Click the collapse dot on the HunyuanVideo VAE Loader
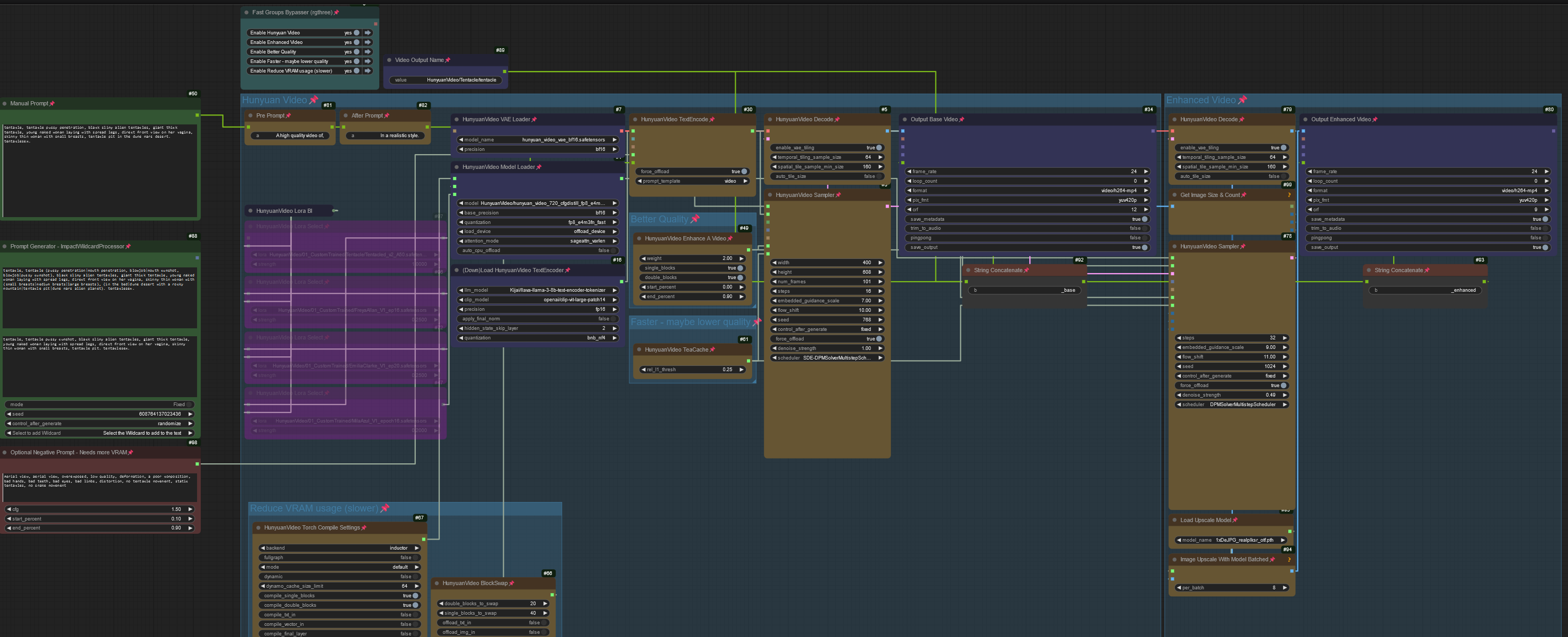Image resolution: width=1568 pixels, height=637 pixels. (457, 119)
